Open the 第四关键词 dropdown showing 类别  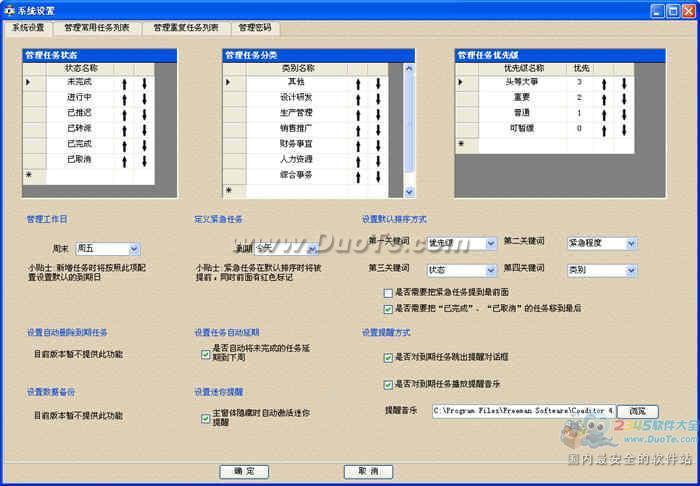pyautogui.click(x=630, y=270)
